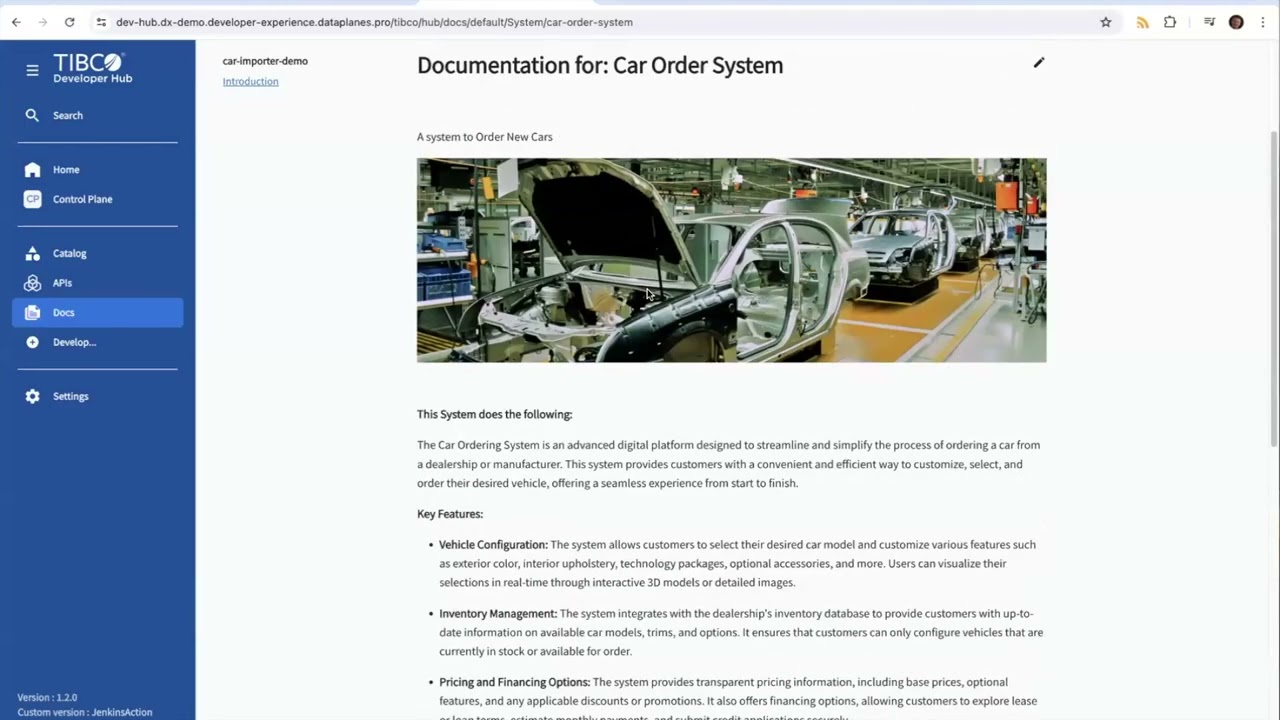
Task: Open the Introduction link
Action: coord(250,81)
